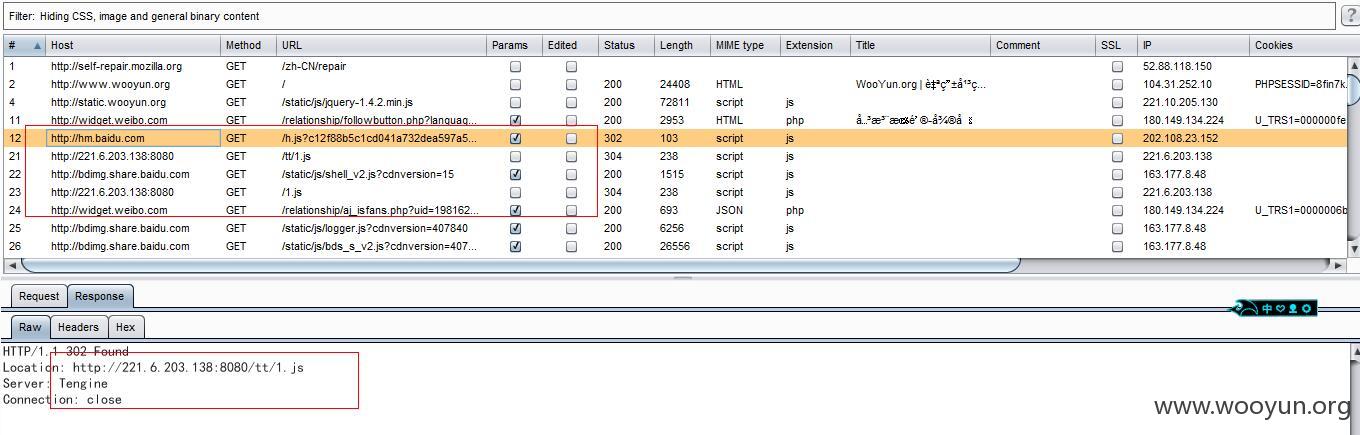1360x435 pixels.
Task: Switch to the Request tab
Action: tap(39, 296)
